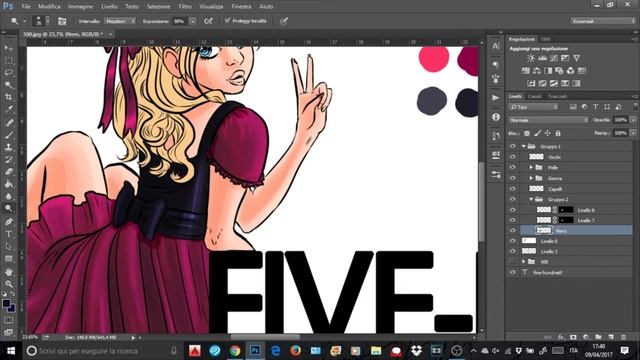Delete layer with trash icon
This screenshot has width=640, height=360.
tap(623, 337)
